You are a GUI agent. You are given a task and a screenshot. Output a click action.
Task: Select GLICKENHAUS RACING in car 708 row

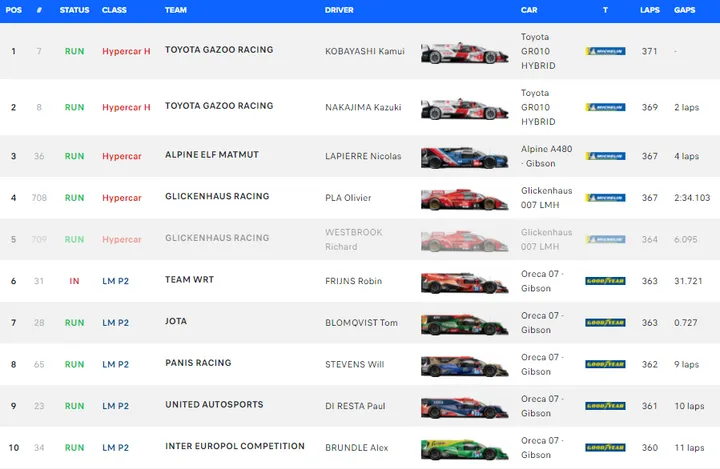point(217,196)
